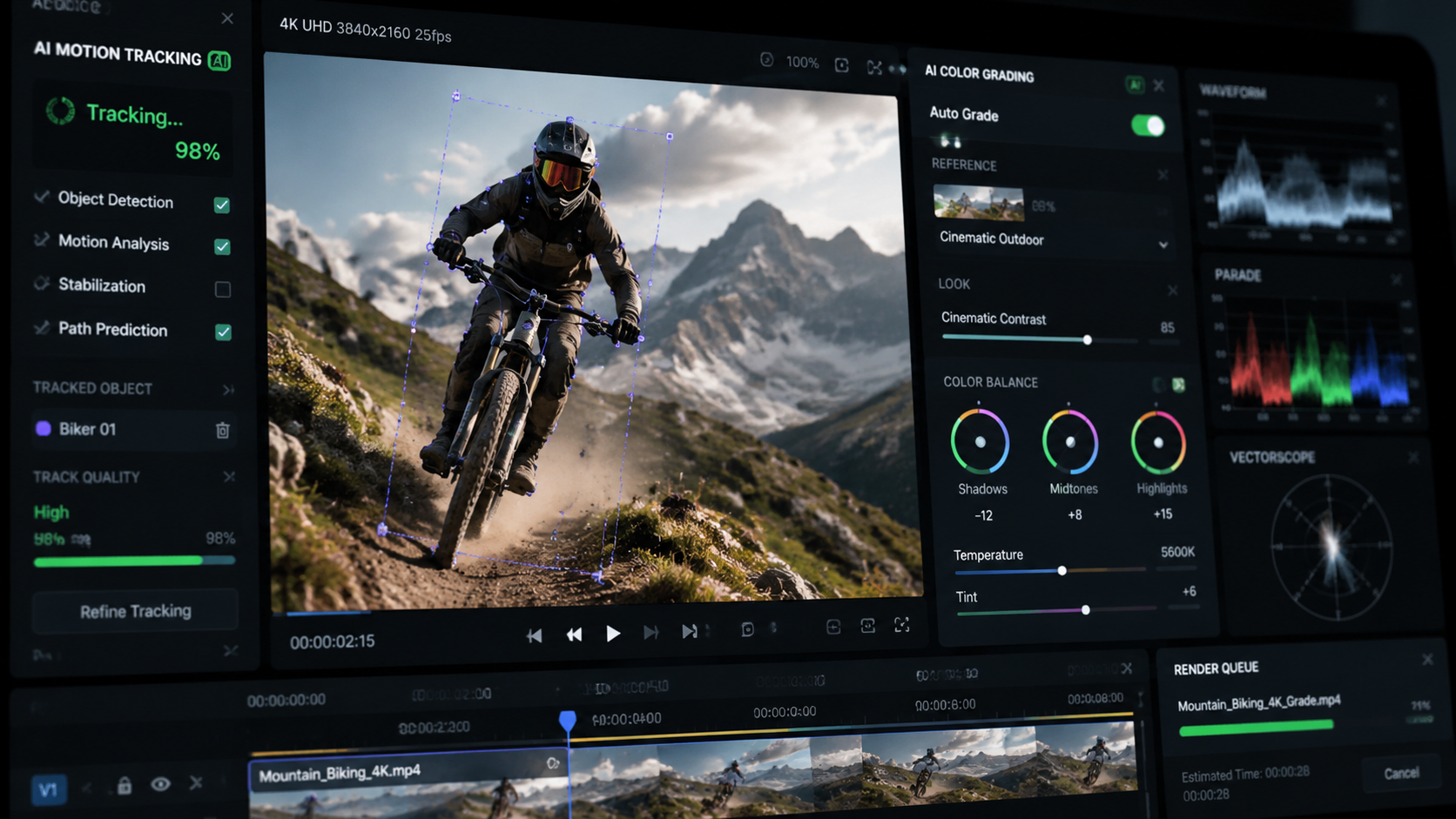This screenshot has width=1456, height=819.
Task: Click the clip settings icon on Mountain_Biking_4K.mp4
Action: point(553,763)
